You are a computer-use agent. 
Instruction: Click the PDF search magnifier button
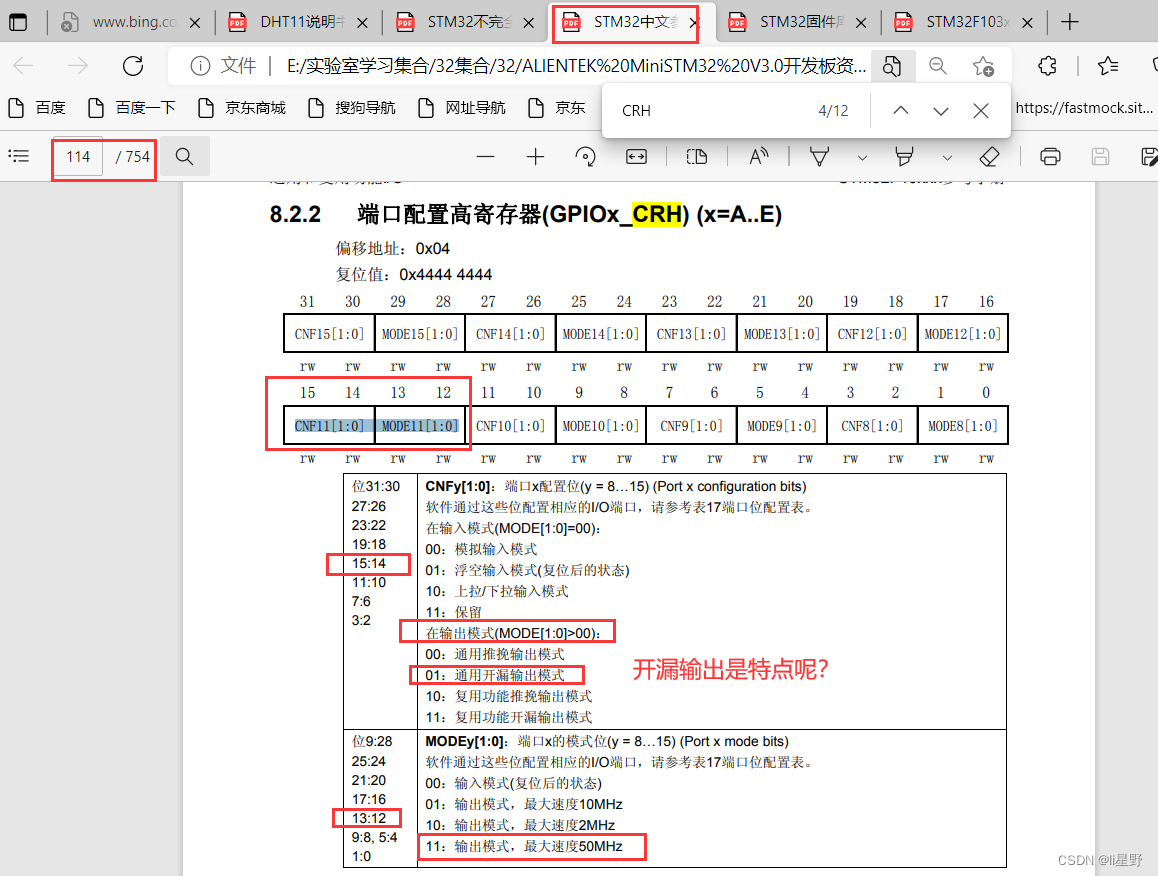coord(184,156)
